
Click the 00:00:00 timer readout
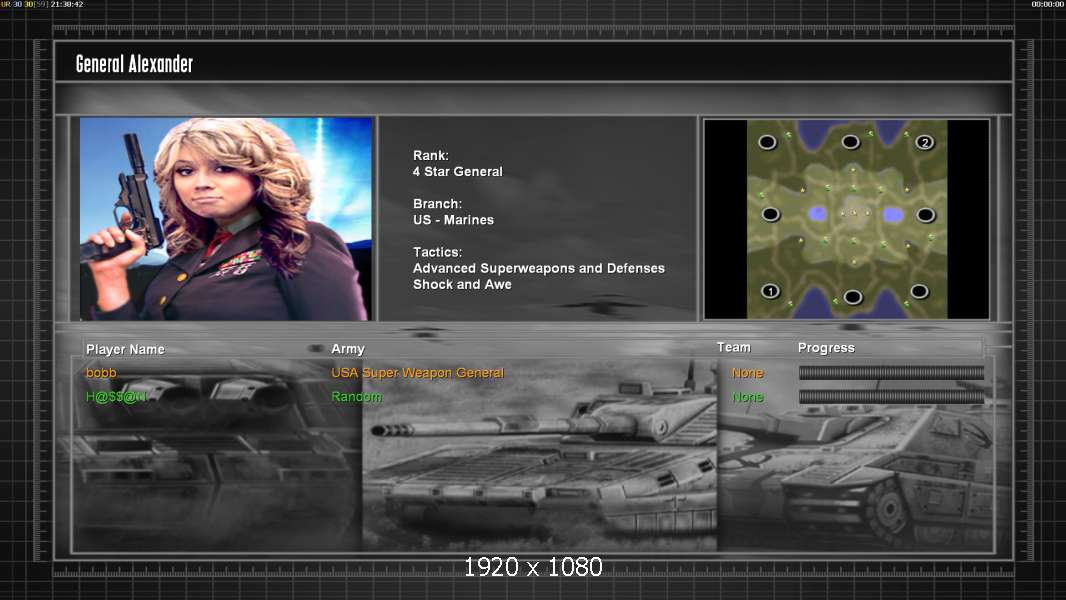click(x=1048, y=4)
